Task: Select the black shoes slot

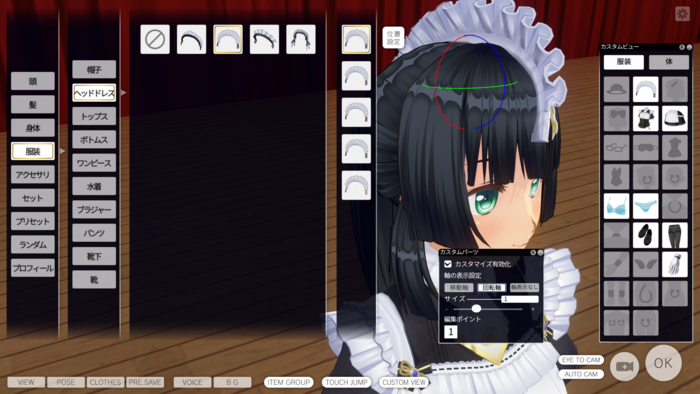Action: (646, 235)
